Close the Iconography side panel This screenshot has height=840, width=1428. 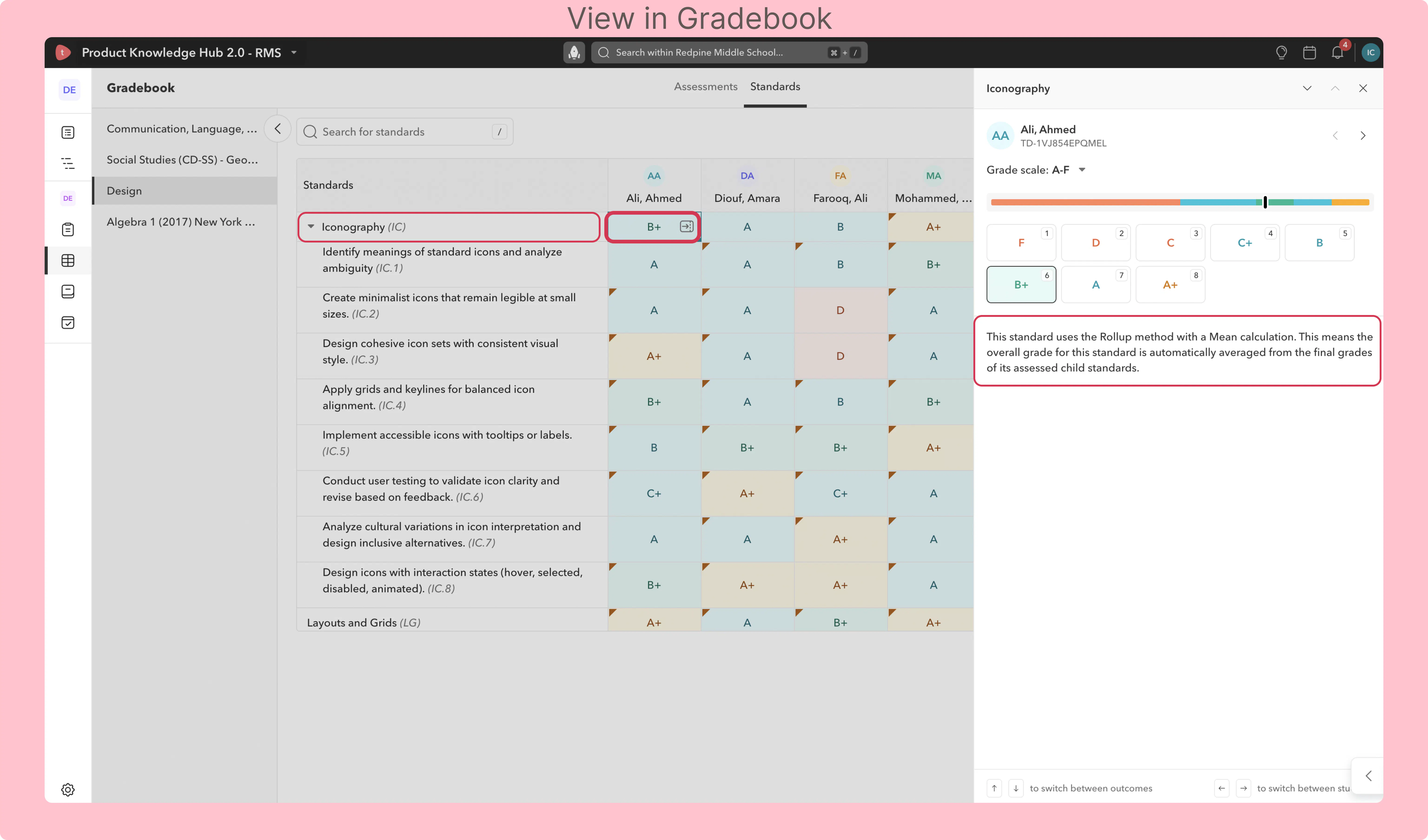(1363, 88)
